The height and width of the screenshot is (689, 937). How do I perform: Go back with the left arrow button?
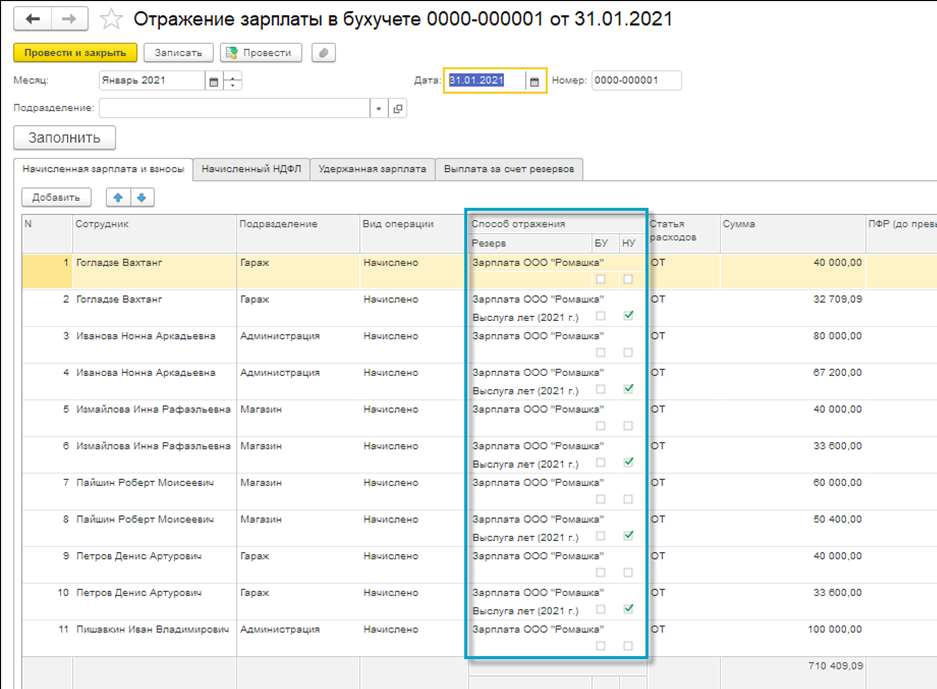click(32, 19)
